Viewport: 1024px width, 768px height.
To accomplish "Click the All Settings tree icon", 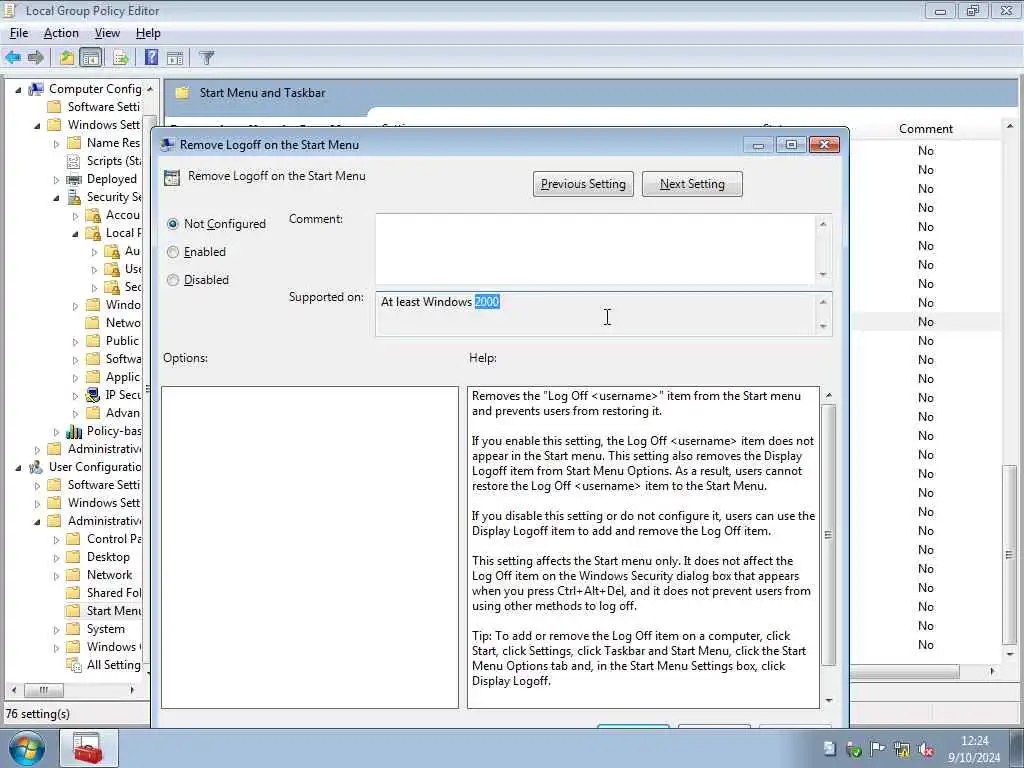I will pyautogui.click(x=74, y=665).
